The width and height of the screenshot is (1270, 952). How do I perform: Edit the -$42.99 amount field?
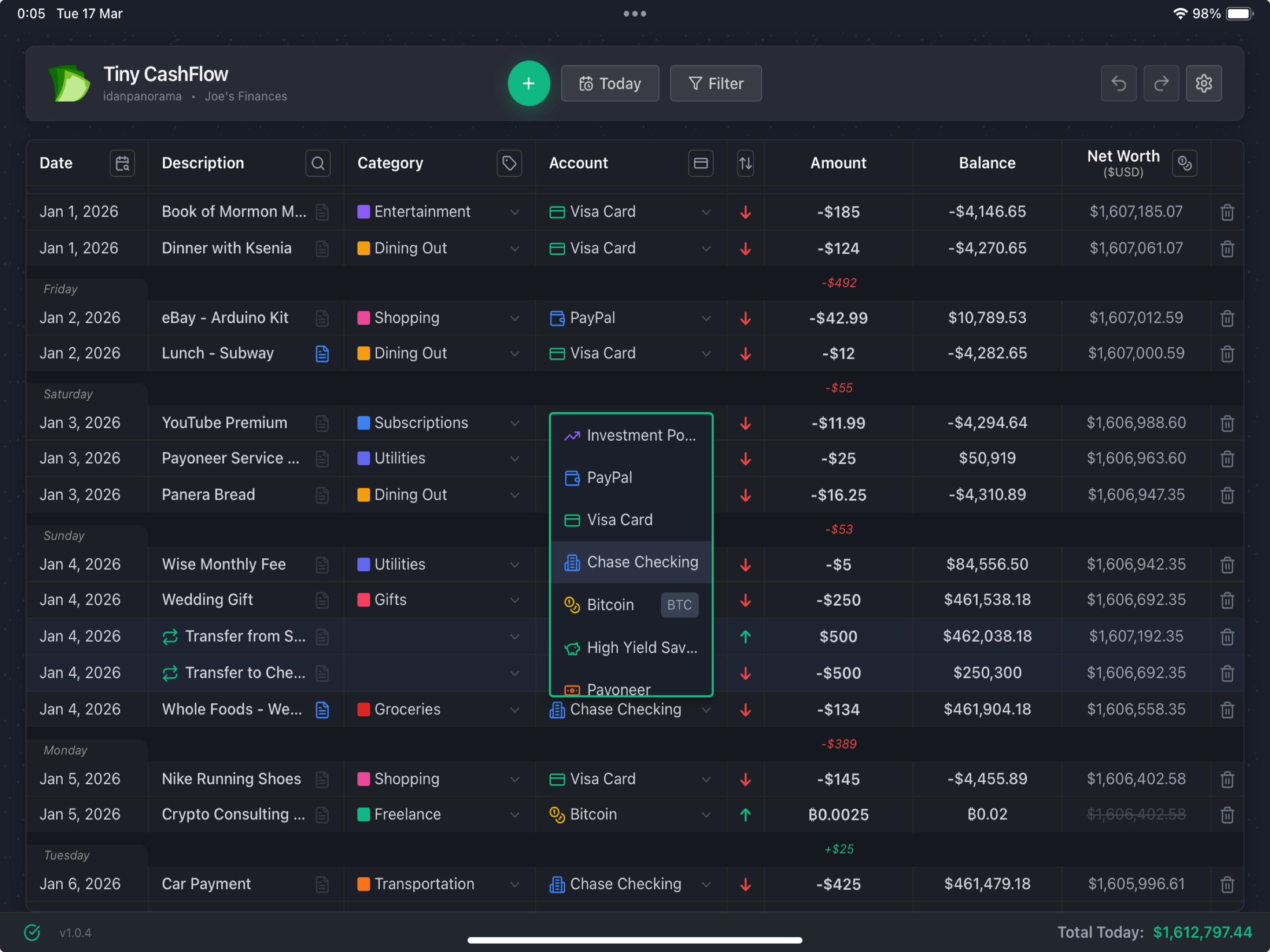tap(838, 318)
